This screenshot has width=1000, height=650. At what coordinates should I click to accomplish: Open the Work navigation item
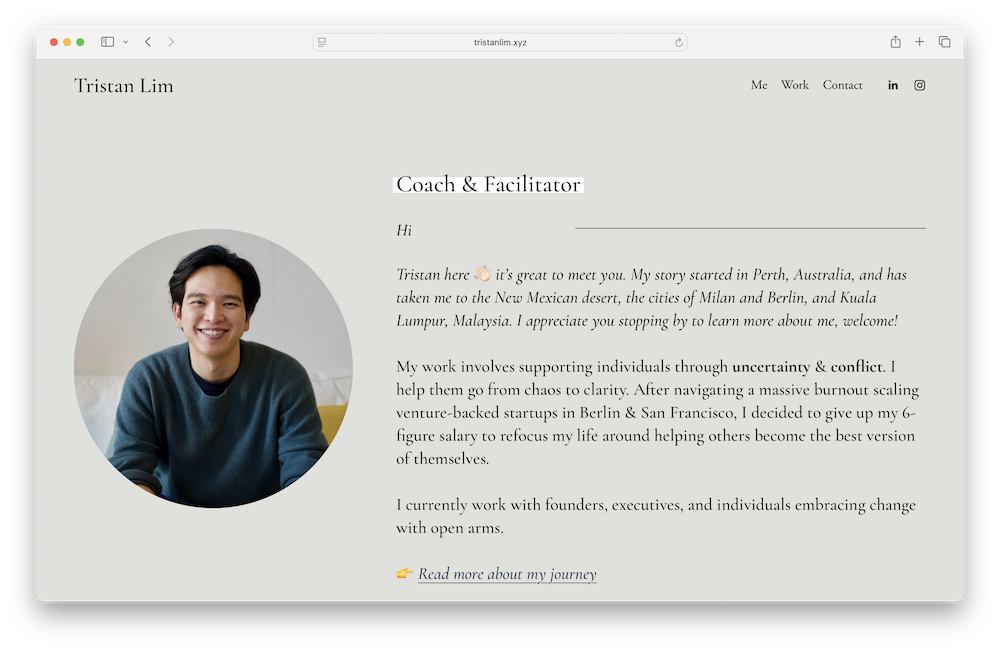tap(795, 85)
